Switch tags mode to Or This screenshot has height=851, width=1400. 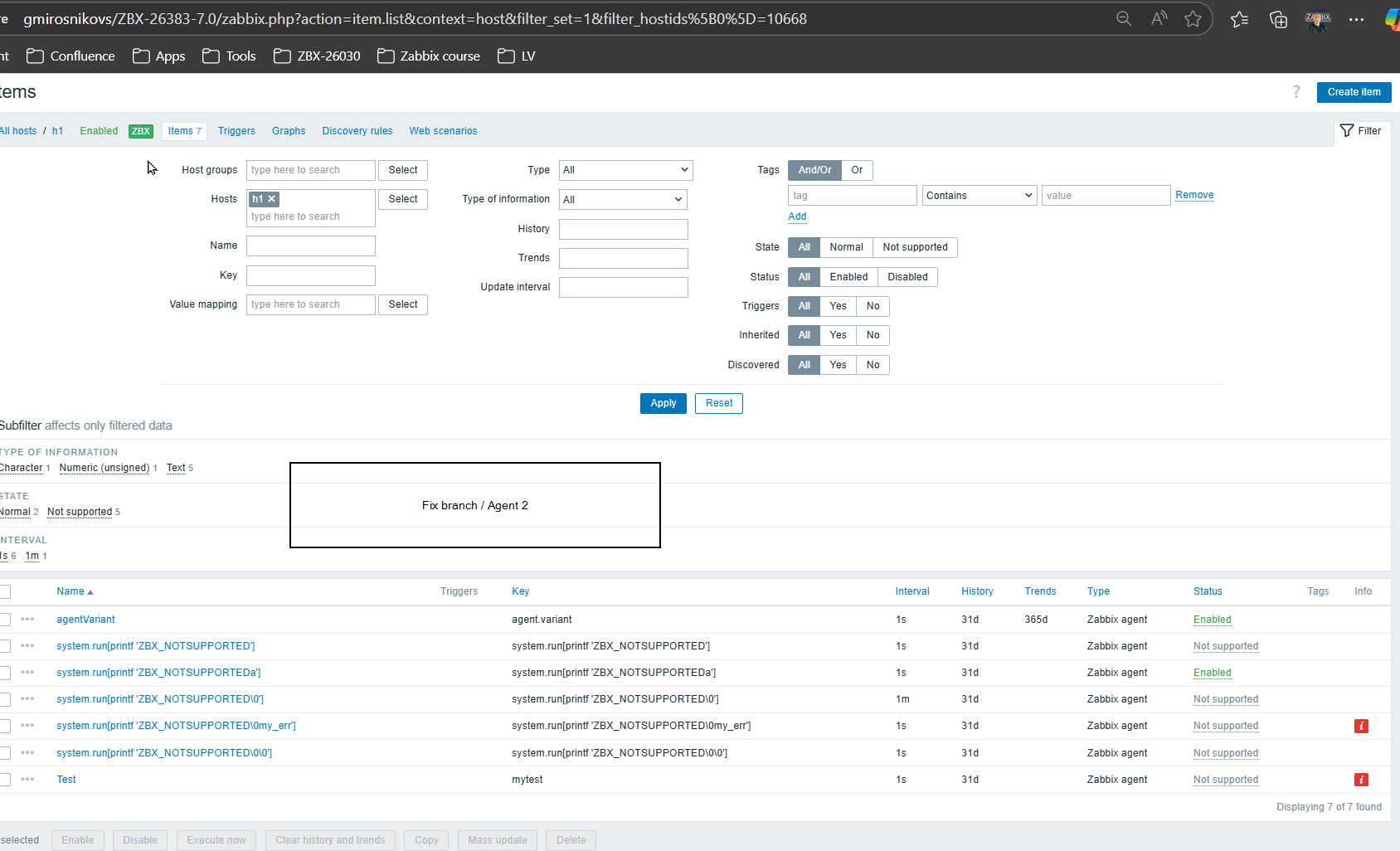click(x=857, y=170)
